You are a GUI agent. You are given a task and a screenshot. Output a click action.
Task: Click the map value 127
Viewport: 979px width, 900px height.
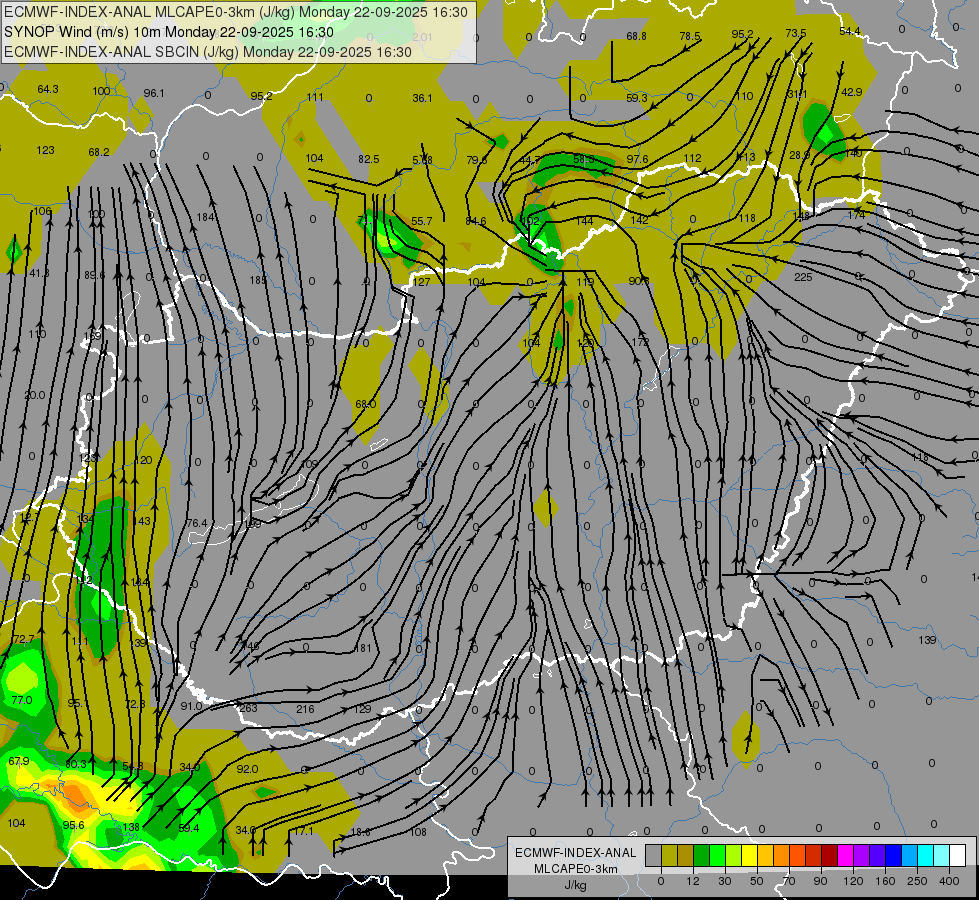click(421, 282)
